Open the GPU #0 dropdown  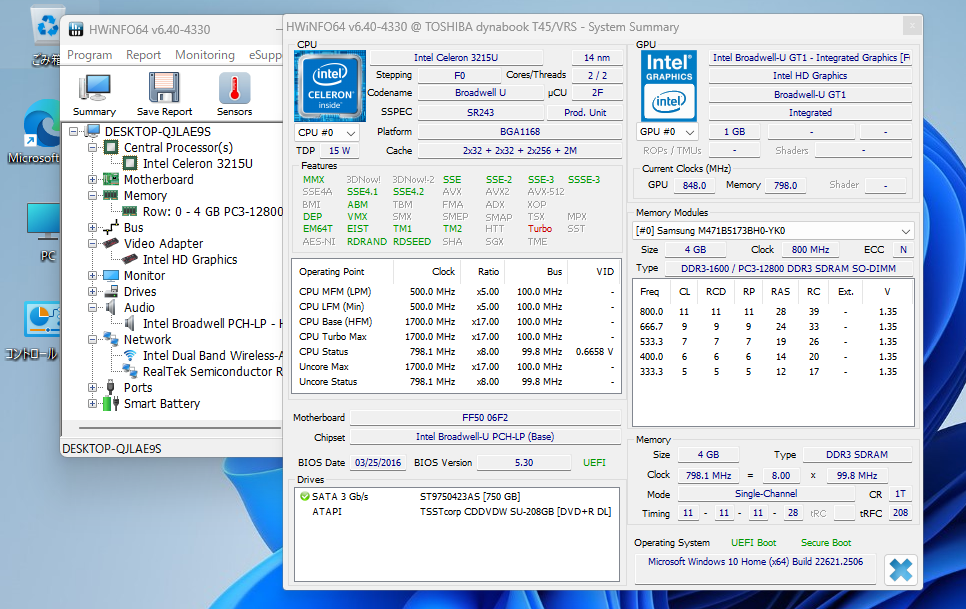(667, 132)
